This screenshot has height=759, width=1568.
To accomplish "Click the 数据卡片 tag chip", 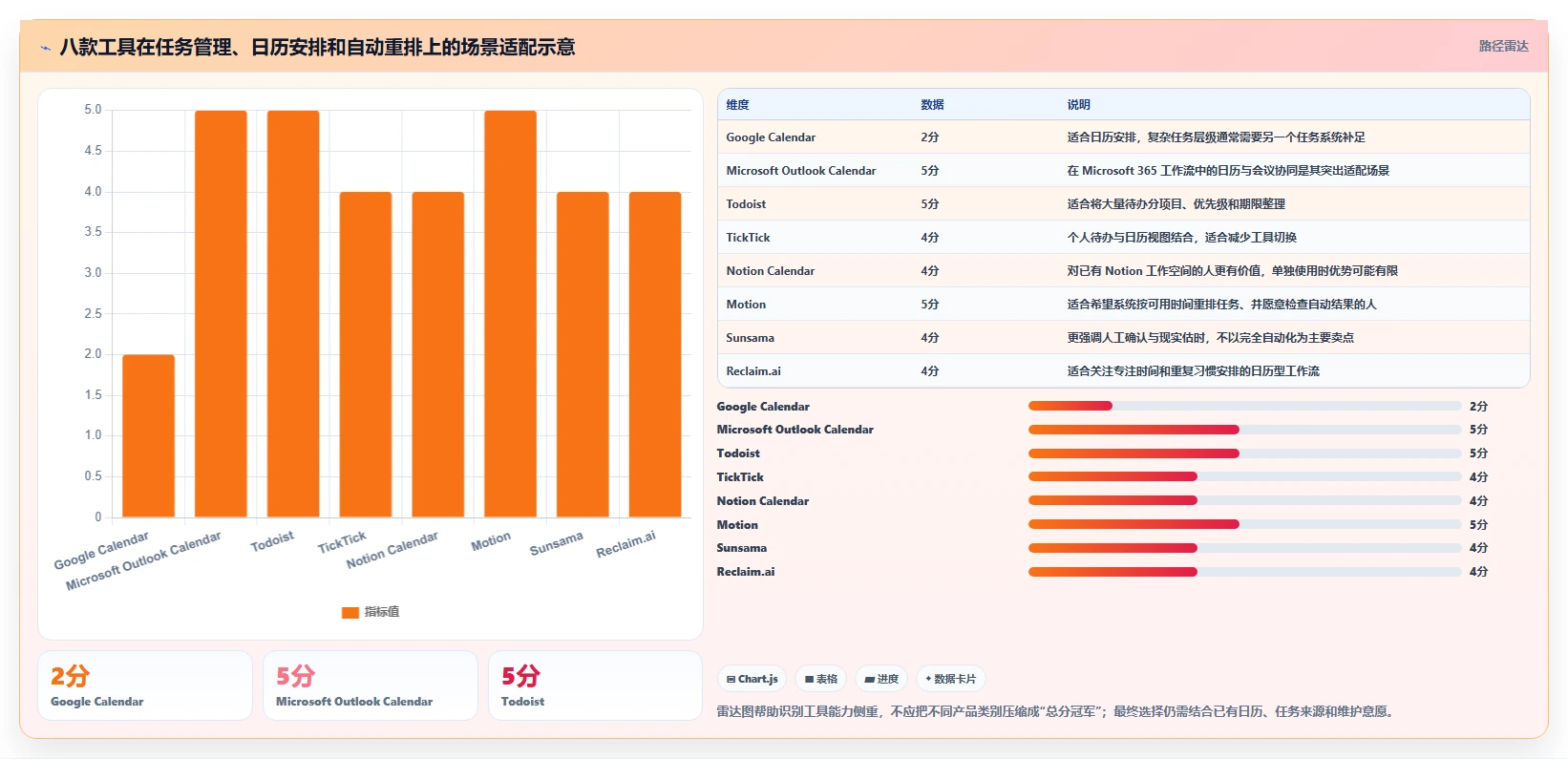I will click(x=950, y=679).
